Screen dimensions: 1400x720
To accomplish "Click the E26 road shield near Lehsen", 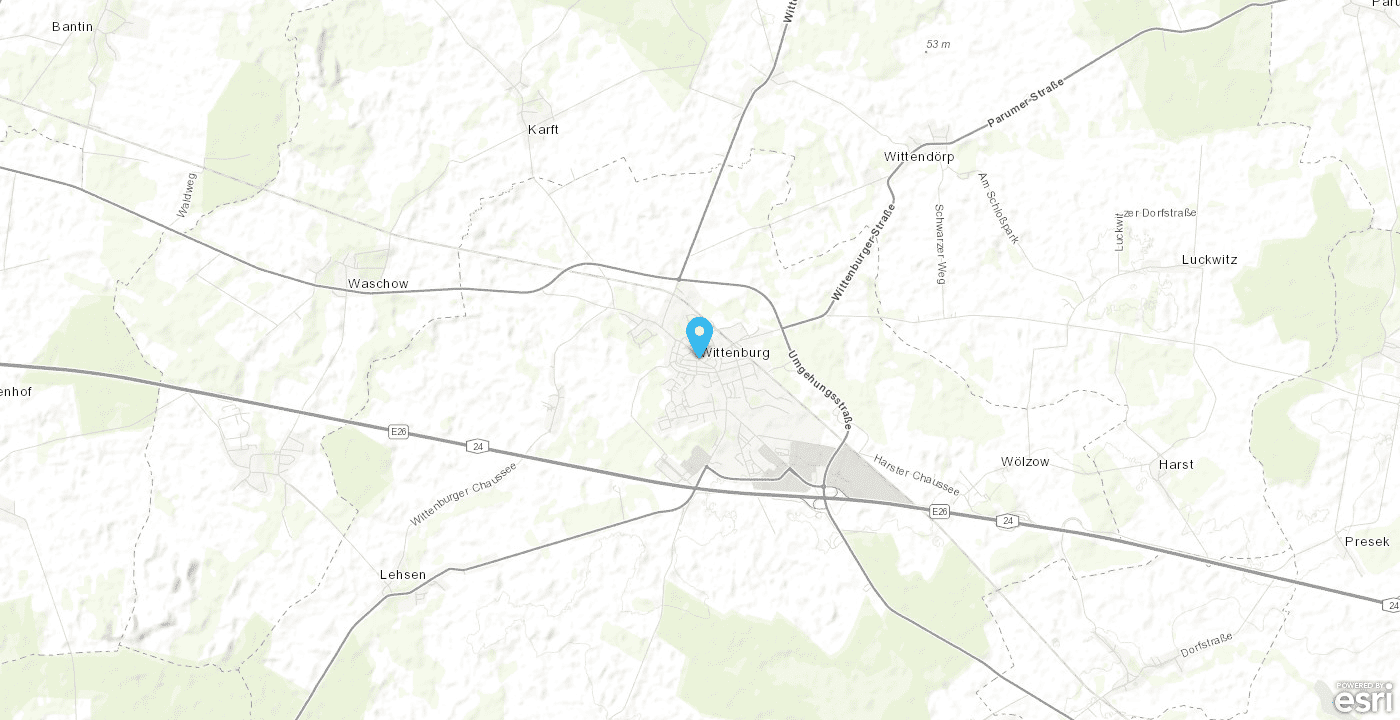I will point(399,431).
